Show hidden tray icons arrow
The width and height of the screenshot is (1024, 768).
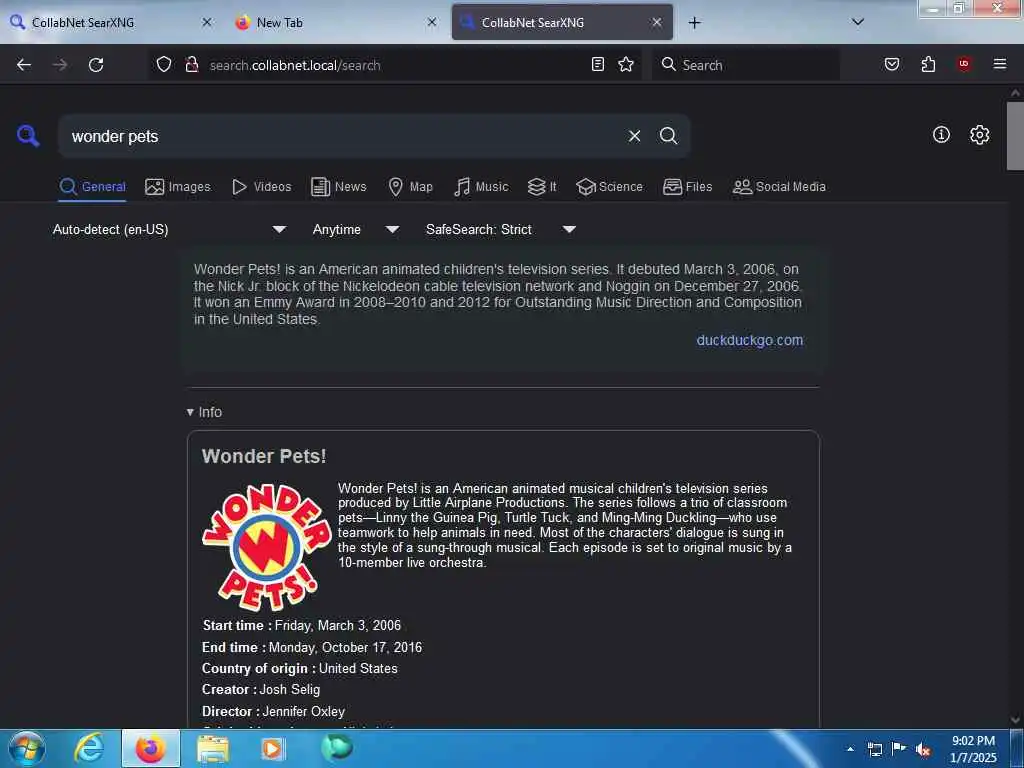(850, 749)
